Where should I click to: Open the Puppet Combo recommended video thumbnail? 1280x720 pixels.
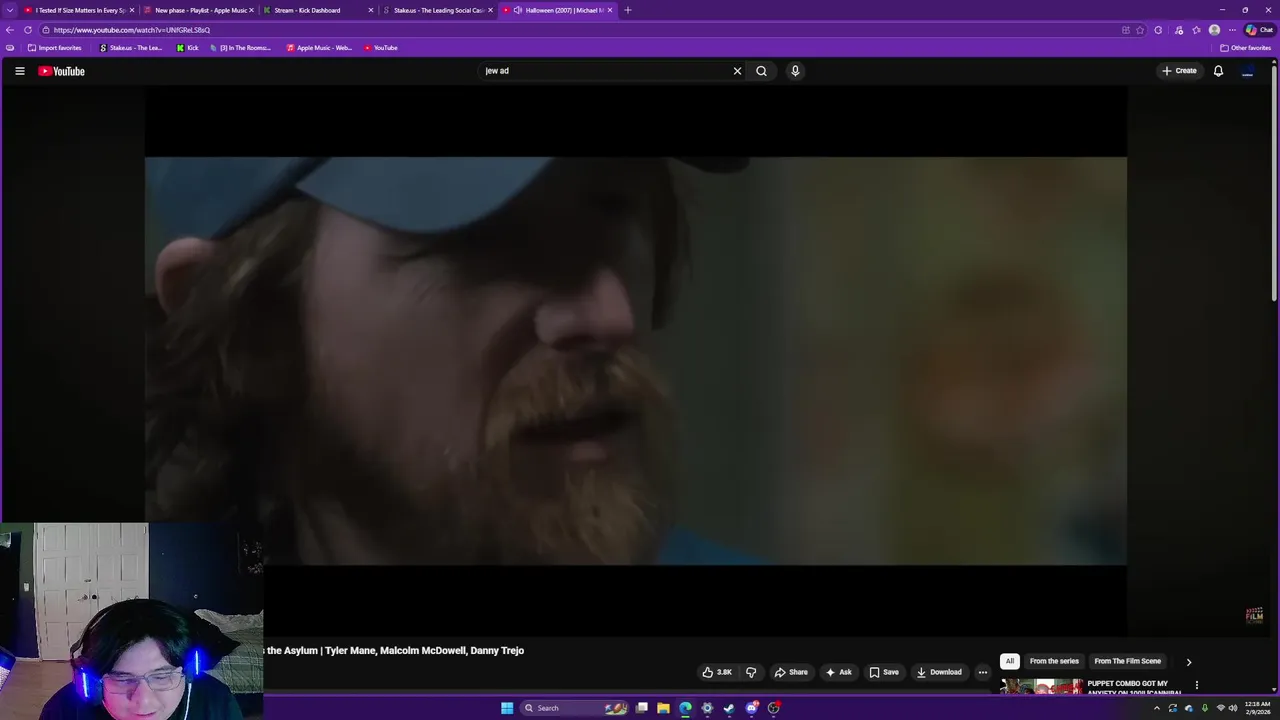(x=1041, y=687)
